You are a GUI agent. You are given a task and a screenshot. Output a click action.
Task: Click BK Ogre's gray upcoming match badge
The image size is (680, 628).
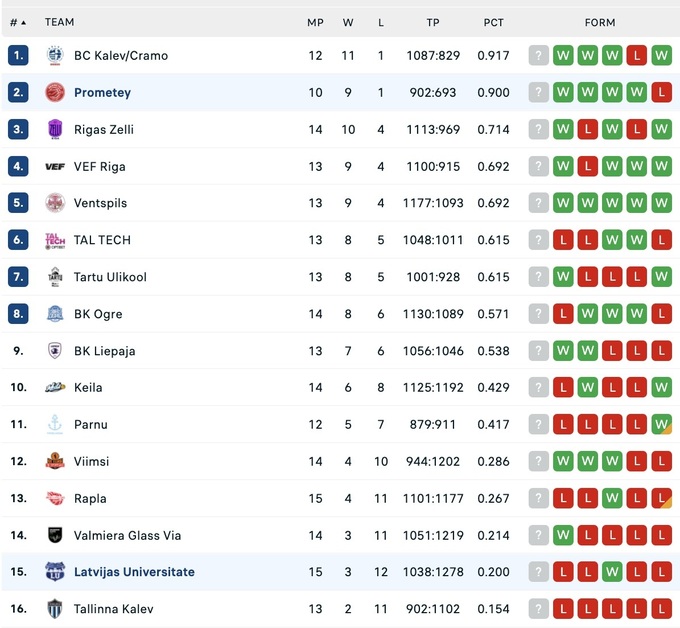(x=539, y=314)
